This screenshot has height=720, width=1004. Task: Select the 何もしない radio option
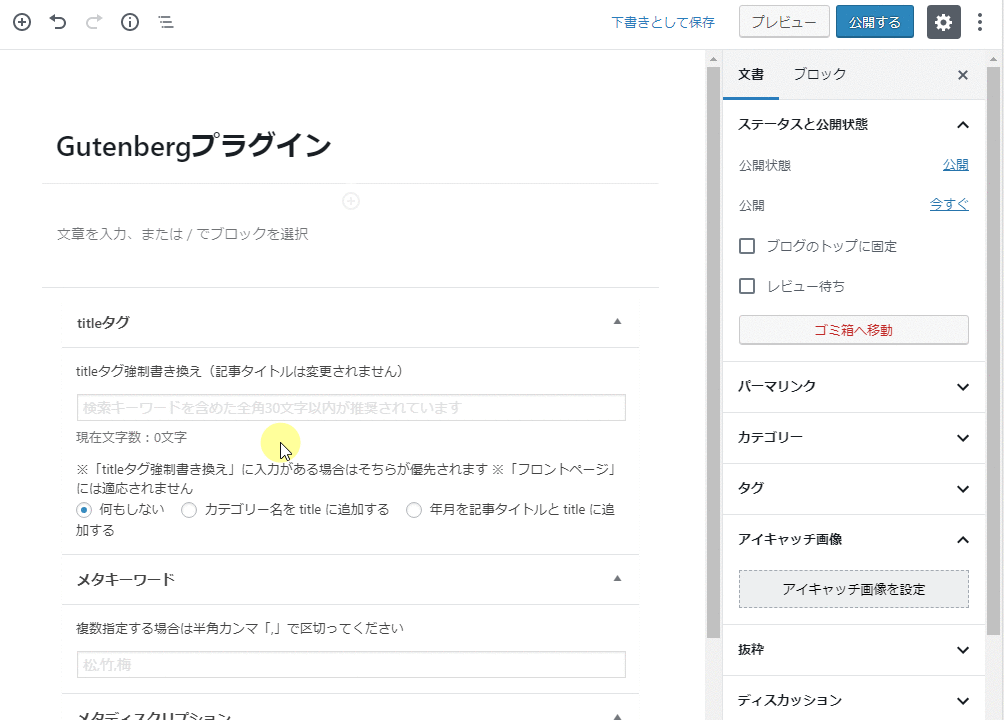[84, 510]
